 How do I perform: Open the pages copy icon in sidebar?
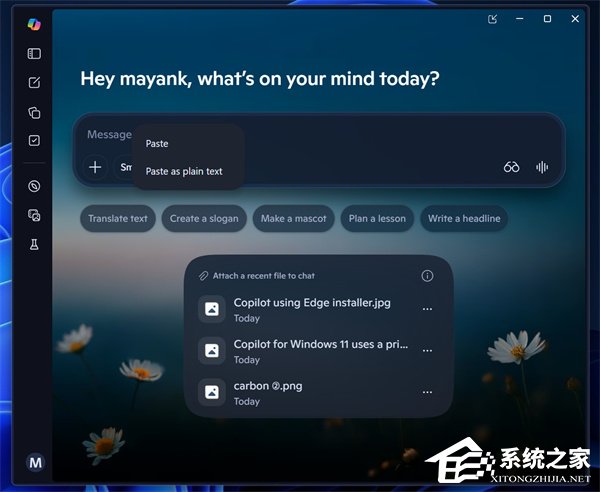pyautogui.click(x=34, y=113)
